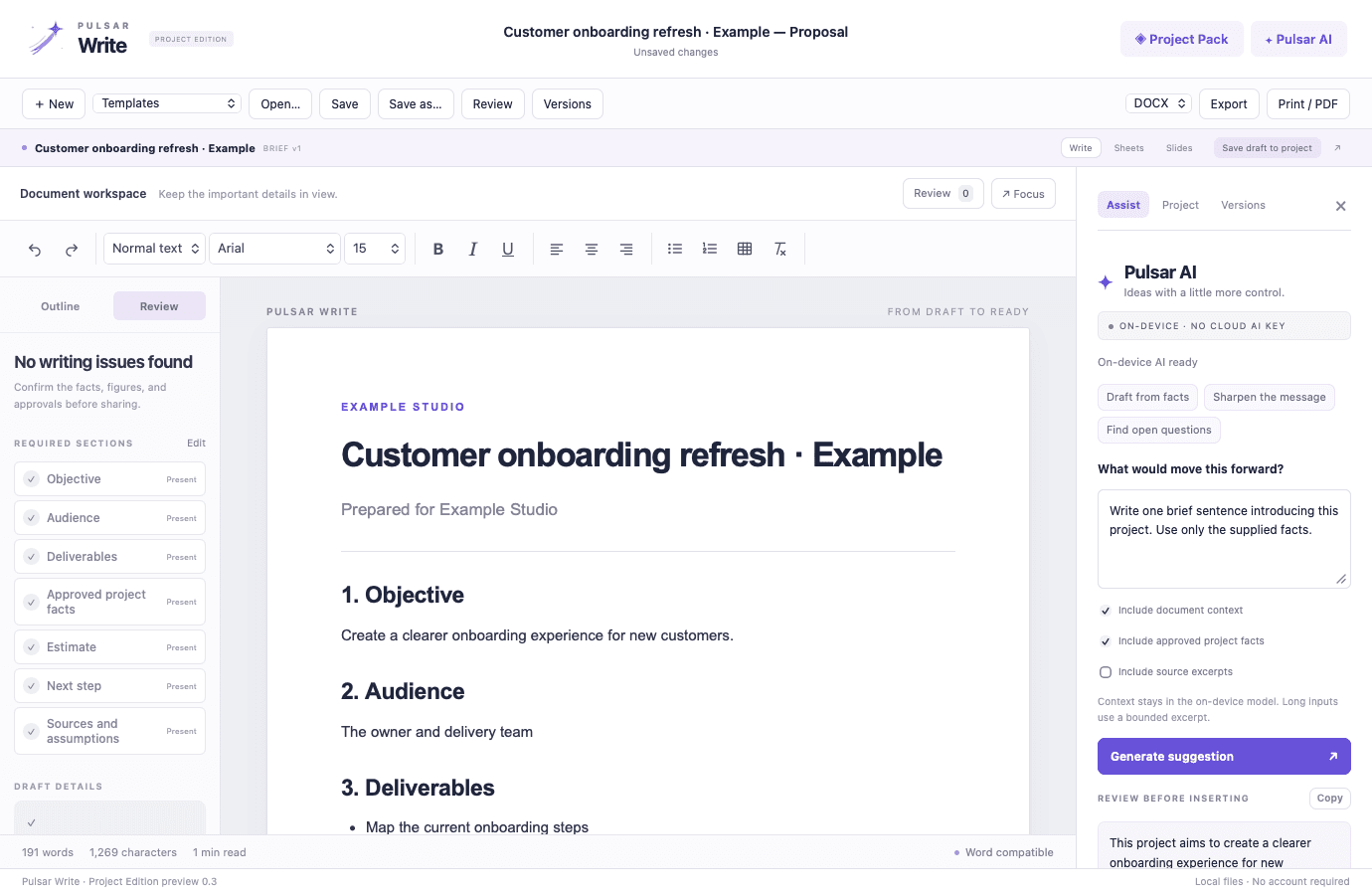1372x895 pixels.
Task: Insert a bulleted list
Action: pyautogui.click(x=675, y=249)
